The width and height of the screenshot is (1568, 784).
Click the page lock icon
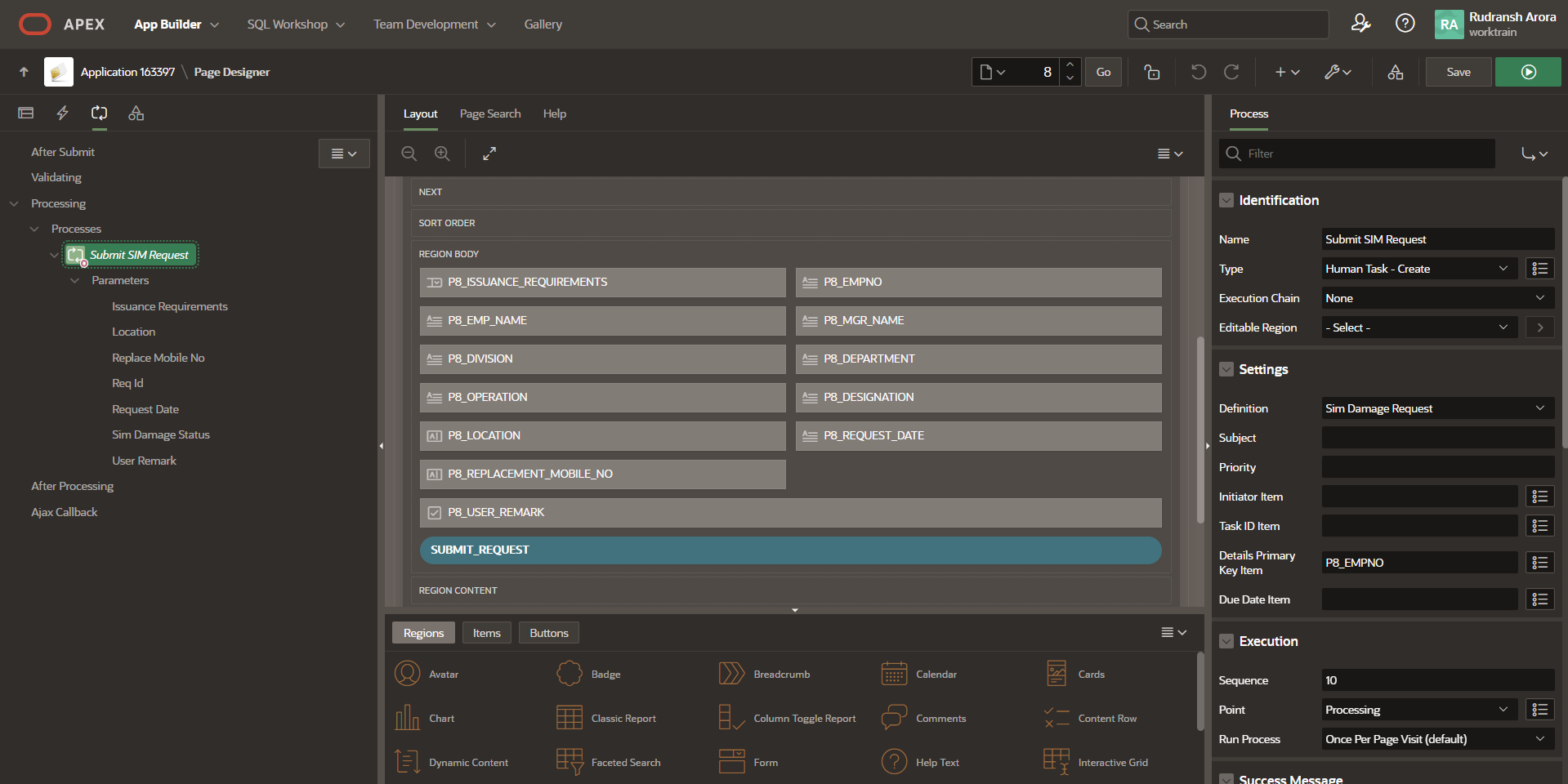click(1151, 72)
